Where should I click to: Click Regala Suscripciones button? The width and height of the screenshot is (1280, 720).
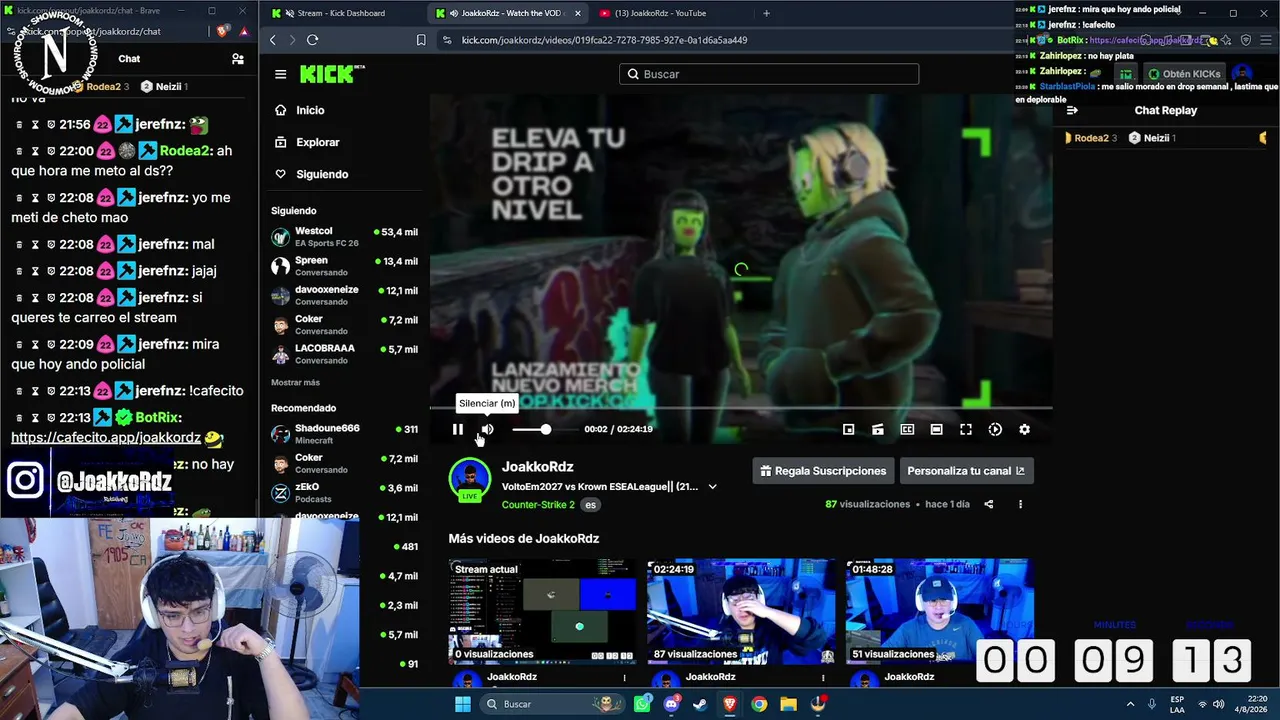pyautogui.click(x=823, y=471)
